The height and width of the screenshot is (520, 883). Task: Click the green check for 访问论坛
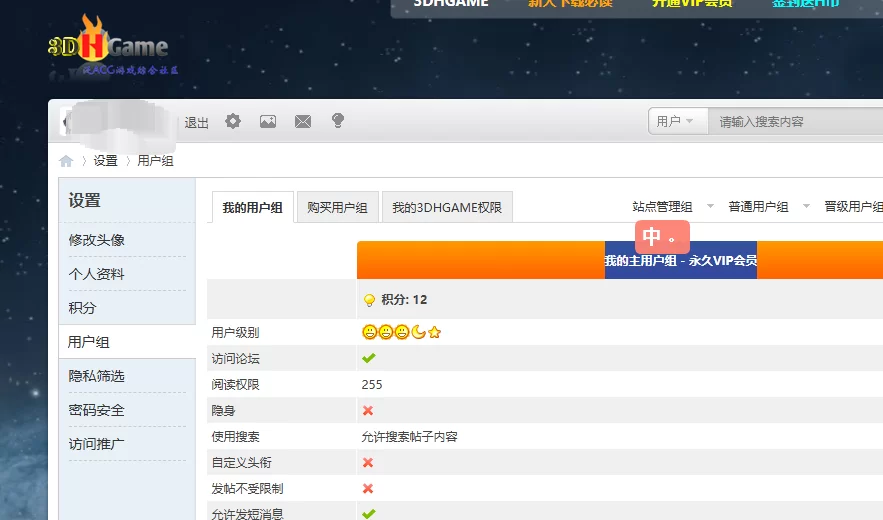369,358
